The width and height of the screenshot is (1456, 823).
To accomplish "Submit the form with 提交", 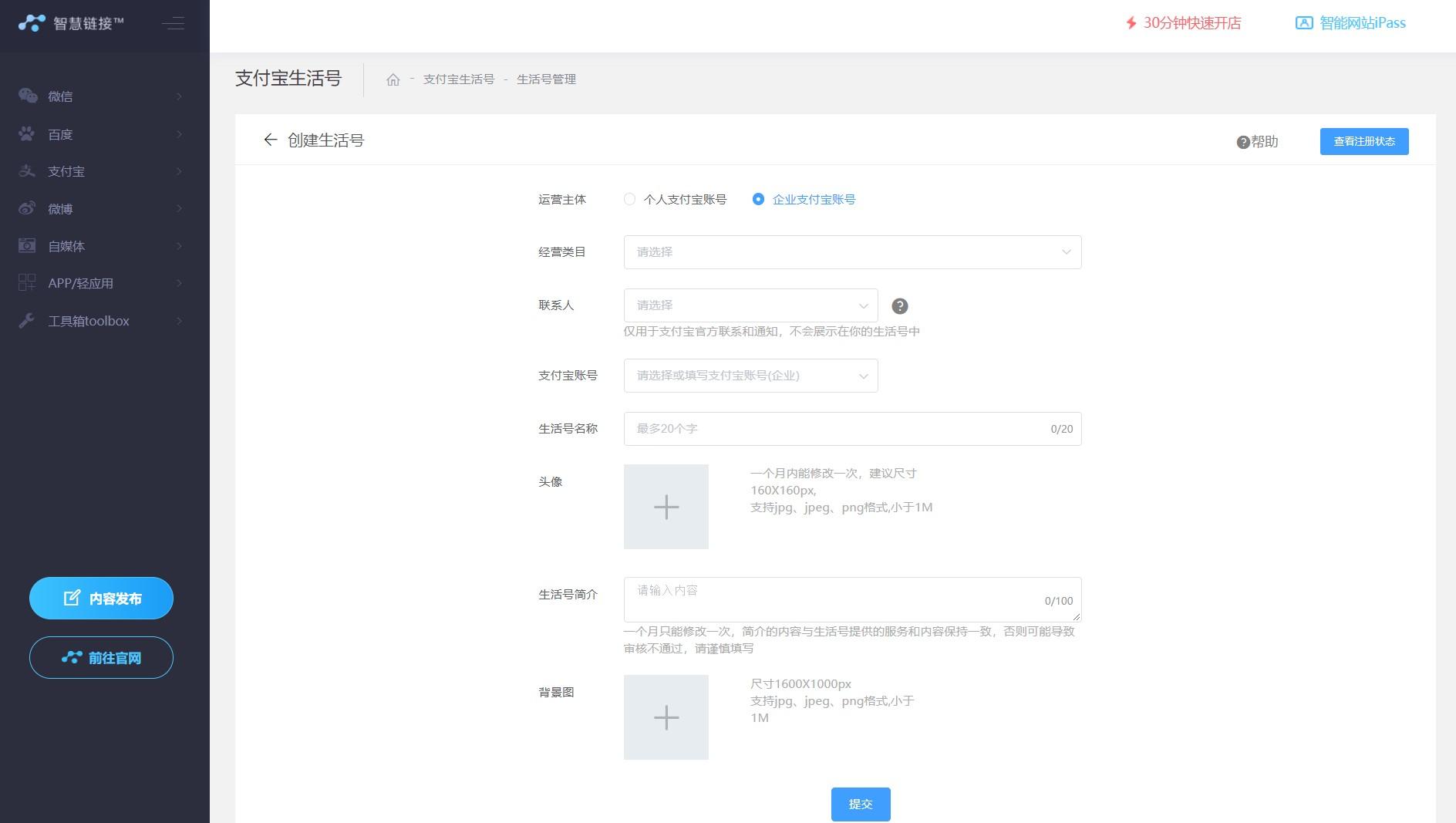I will tap(860, 804).
